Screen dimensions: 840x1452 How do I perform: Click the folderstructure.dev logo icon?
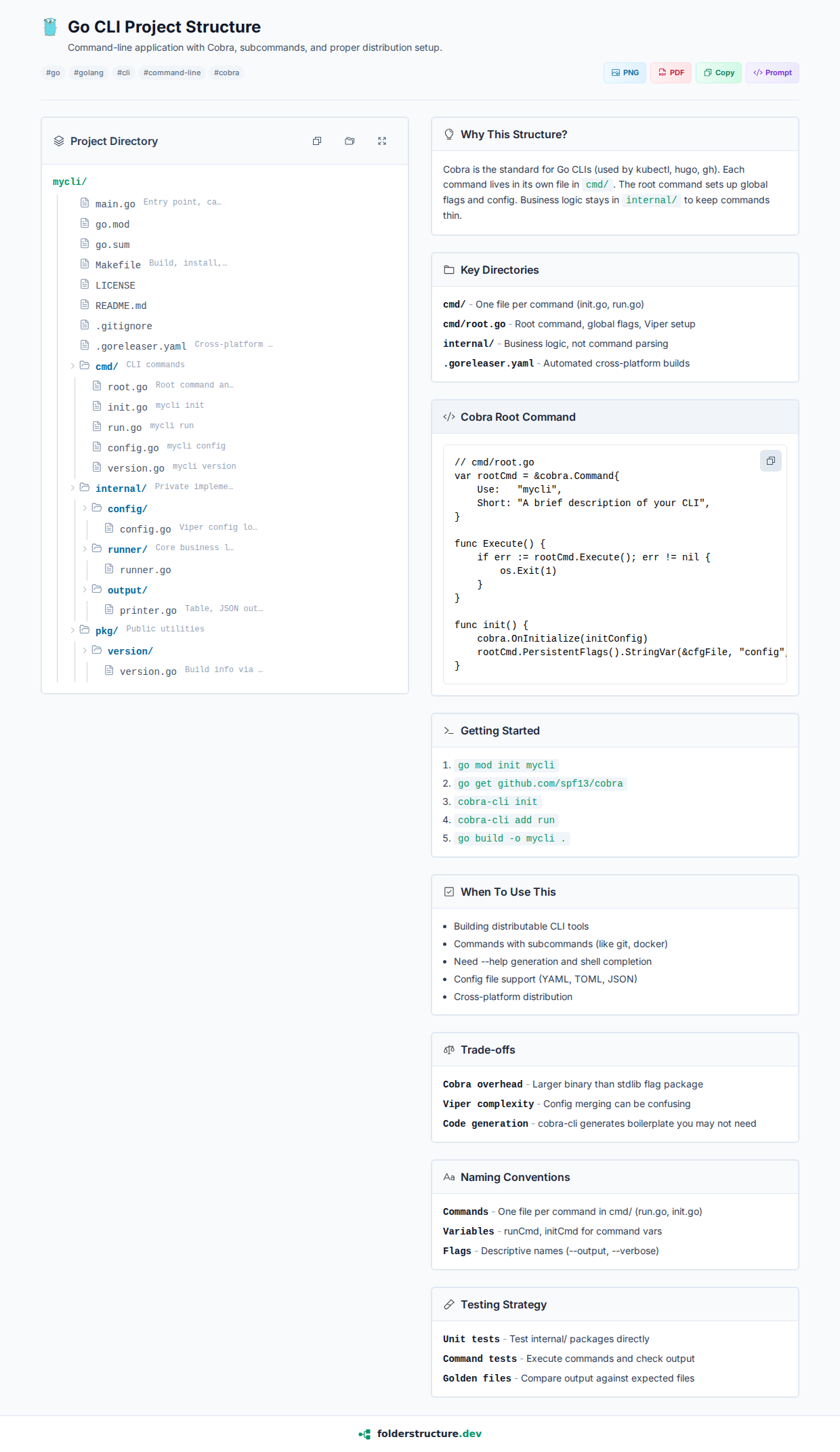point(365,1434)
